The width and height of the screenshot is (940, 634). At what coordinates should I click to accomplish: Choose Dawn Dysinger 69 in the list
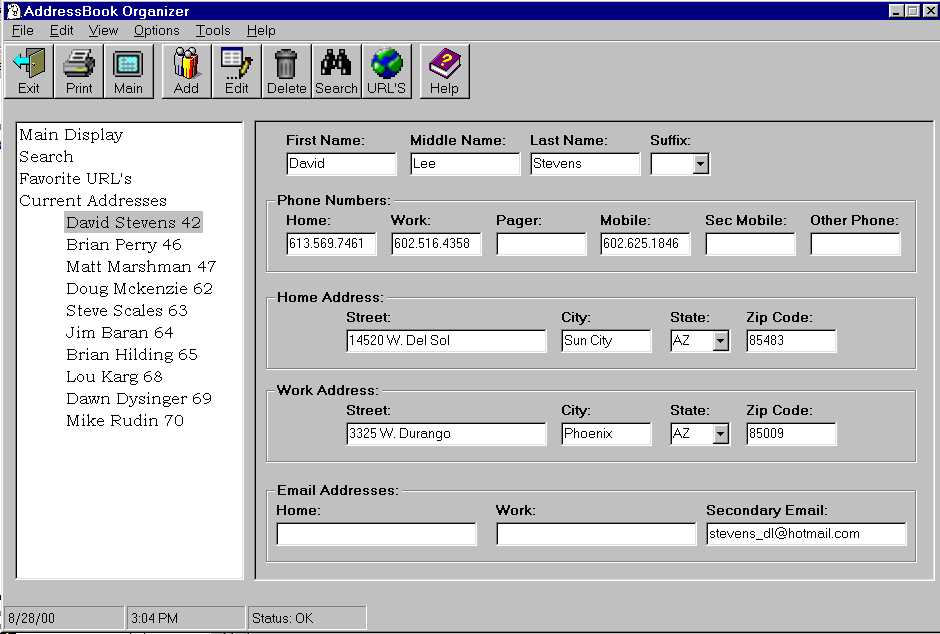(x=139, y=399)
